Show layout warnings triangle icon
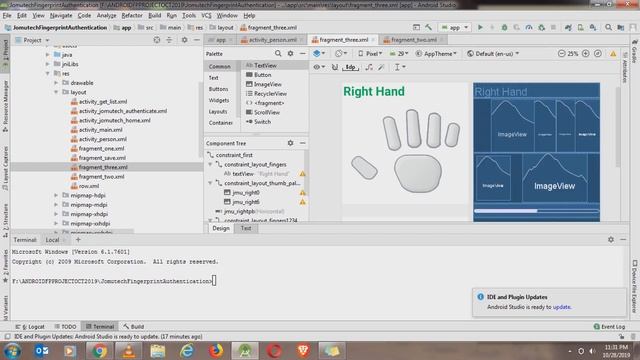 pyautogui.click(x=613, y=53)
